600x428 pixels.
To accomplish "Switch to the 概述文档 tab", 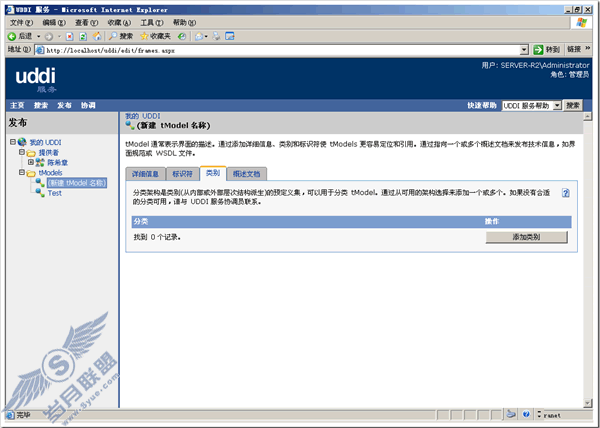I will (x=247, y=174).
